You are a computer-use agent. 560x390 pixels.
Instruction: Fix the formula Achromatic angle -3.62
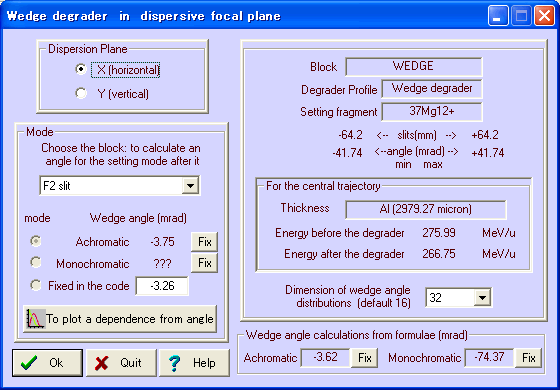[365, 358]
